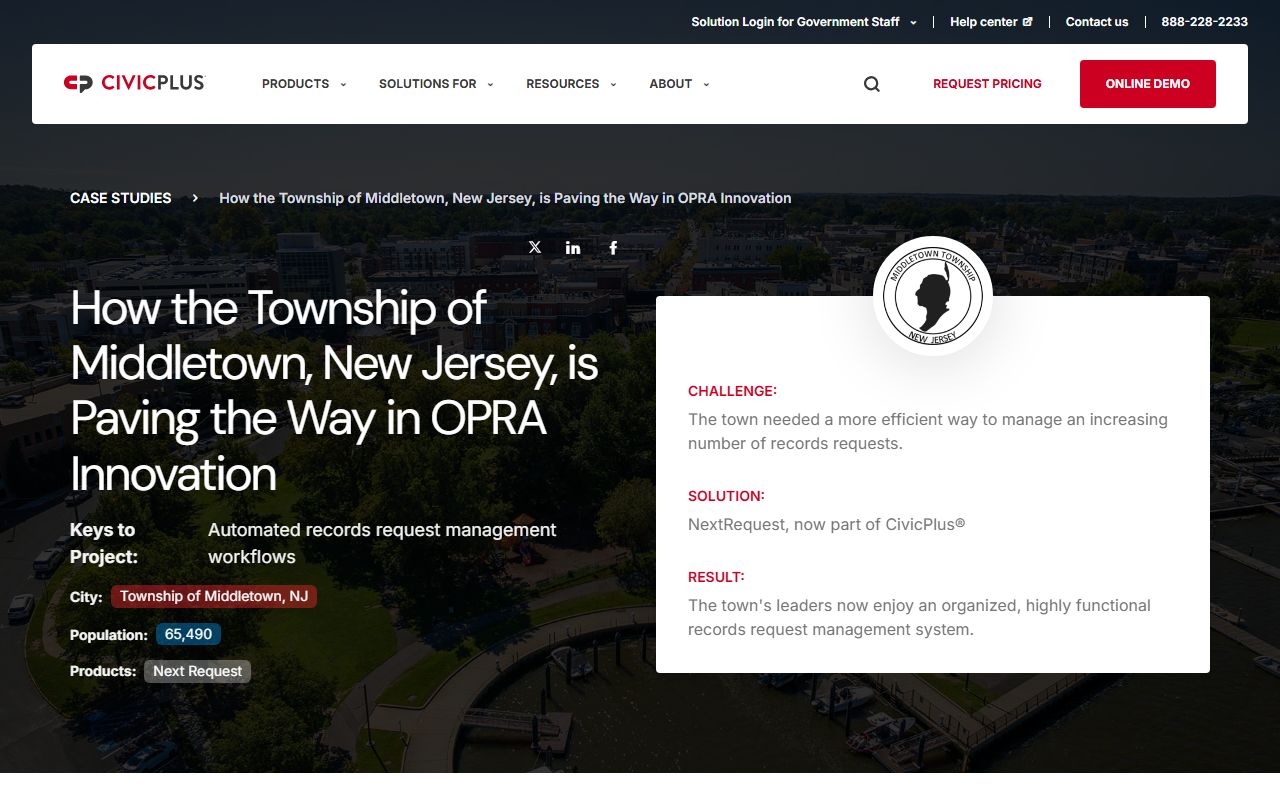The width and height of the screenshot is (1280, 800).
Task: Click Request Pricing link
Action: click(x=987, y=84)
